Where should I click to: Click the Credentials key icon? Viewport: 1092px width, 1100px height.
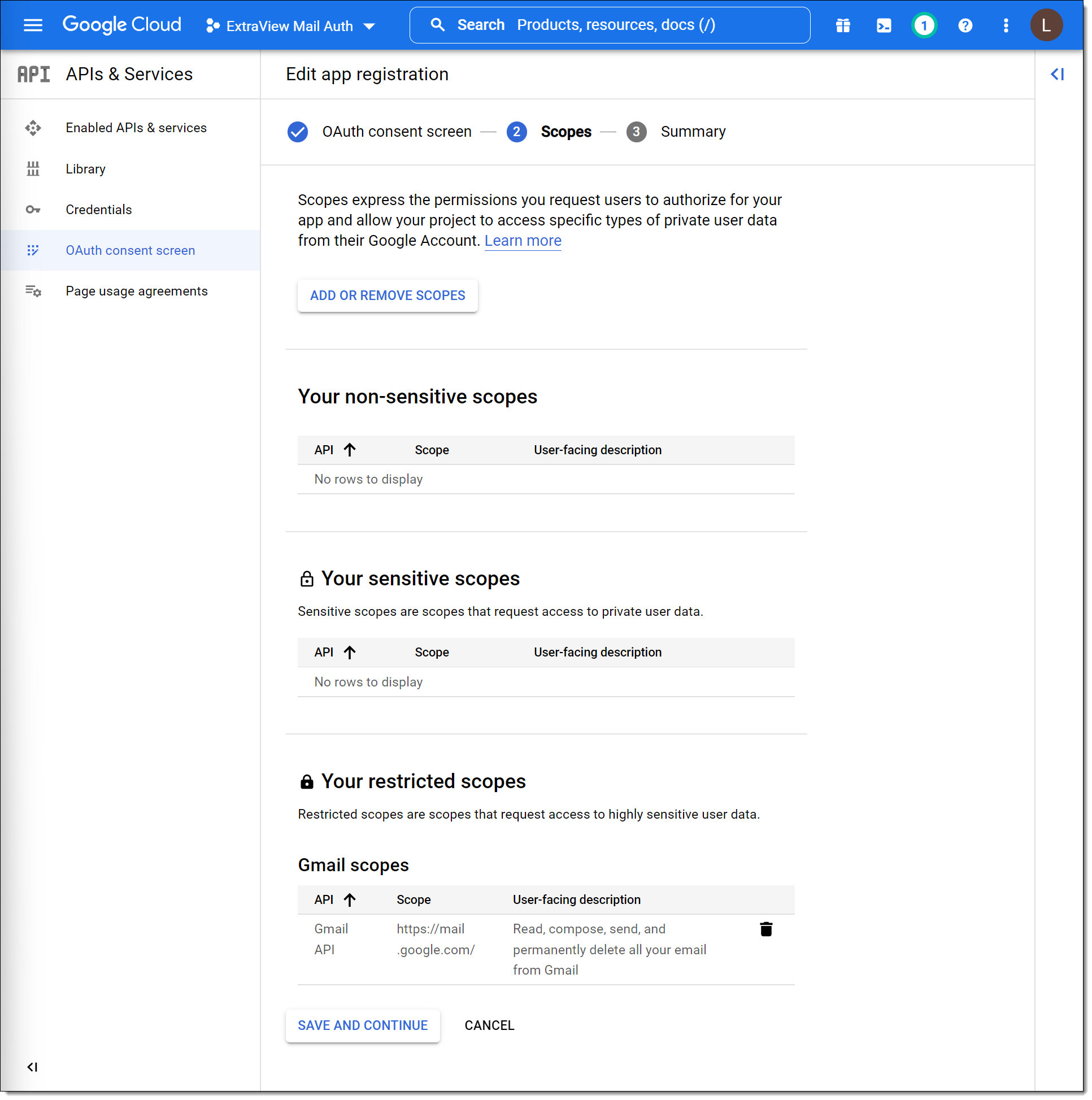33,210
